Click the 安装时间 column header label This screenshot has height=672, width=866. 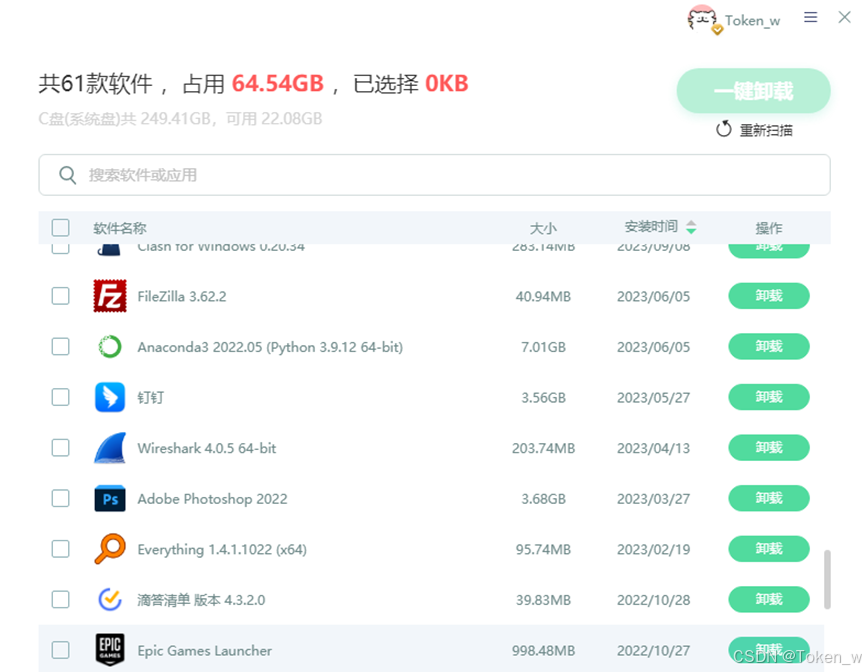pos(651,227)
